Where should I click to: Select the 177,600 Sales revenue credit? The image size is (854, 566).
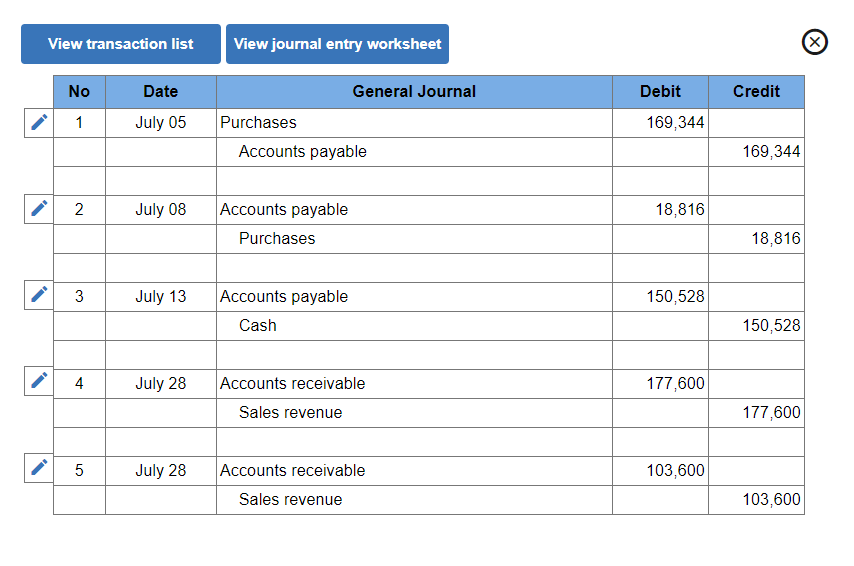coord(756,413)
